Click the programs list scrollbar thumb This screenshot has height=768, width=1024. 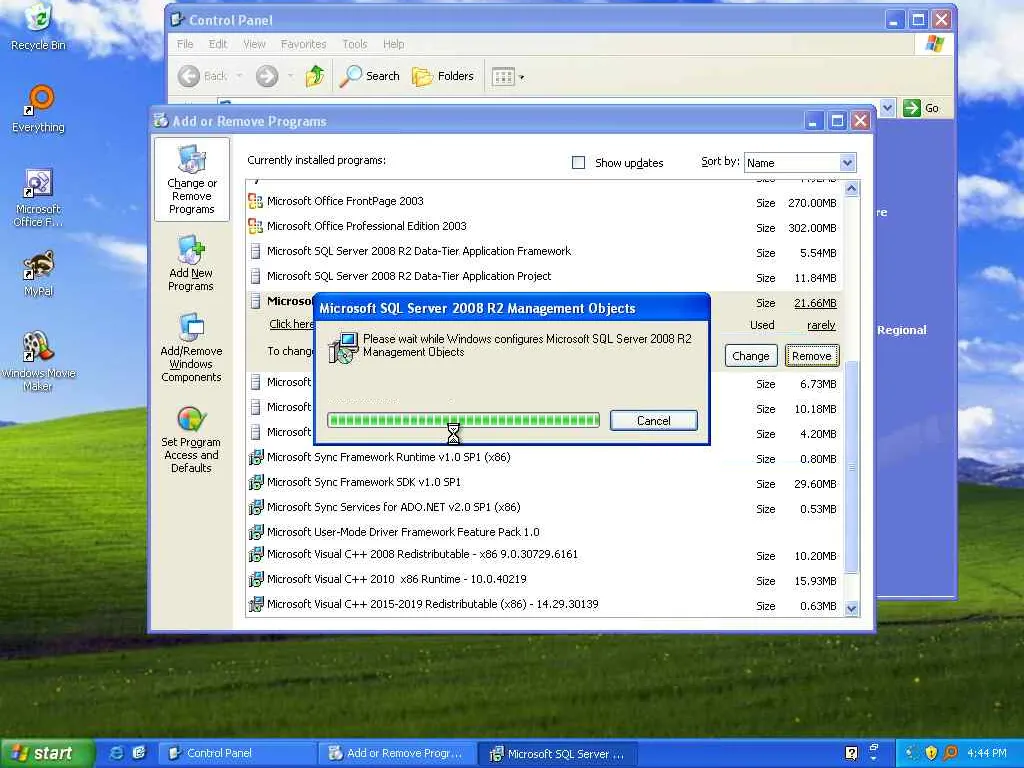[852, 467]
